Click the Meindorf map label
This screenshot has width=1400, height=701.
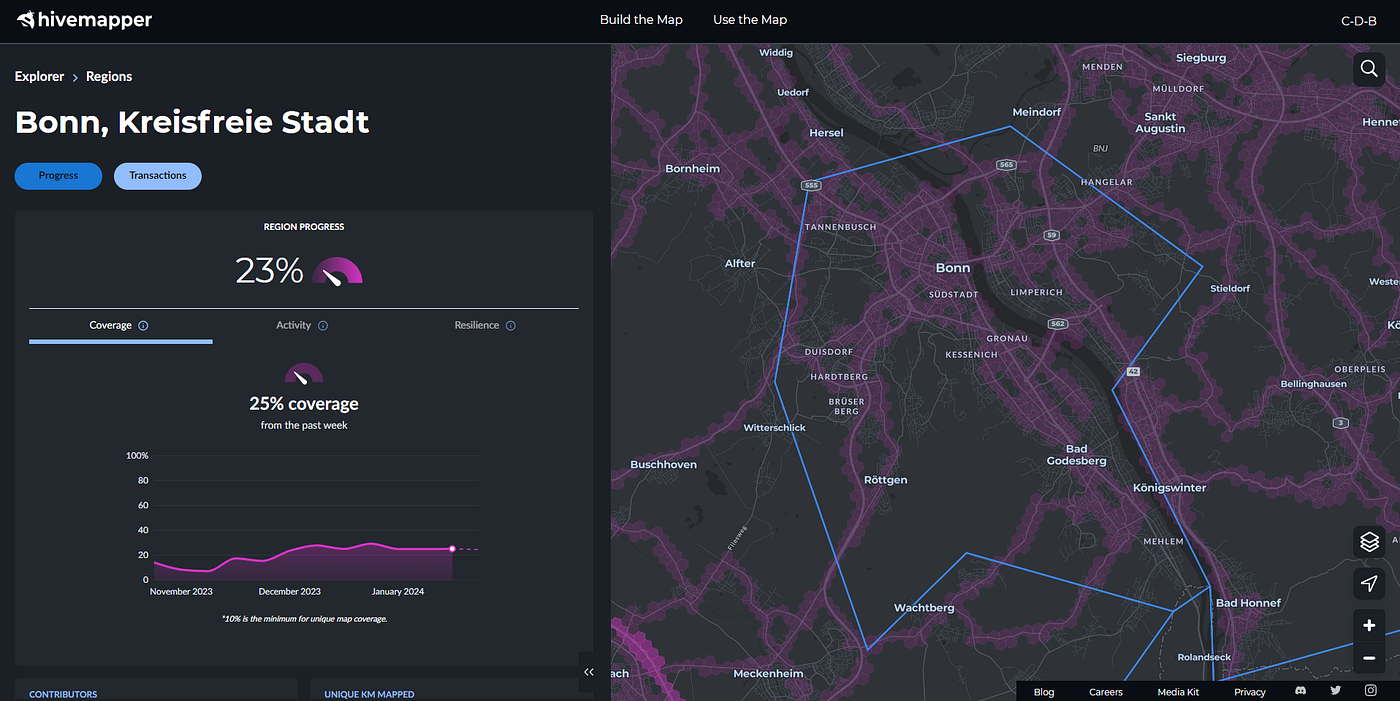coord(1037,112)
